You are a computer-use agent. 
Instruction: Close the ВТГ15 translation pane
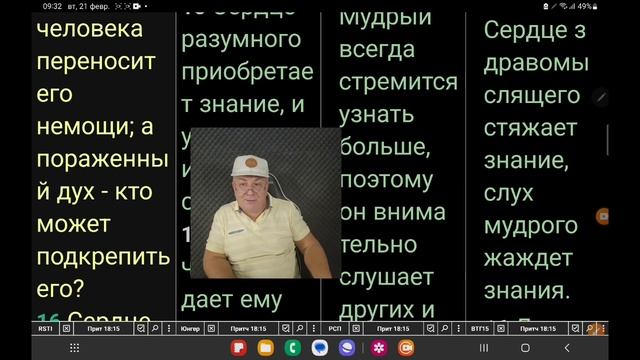click(501, 328)
